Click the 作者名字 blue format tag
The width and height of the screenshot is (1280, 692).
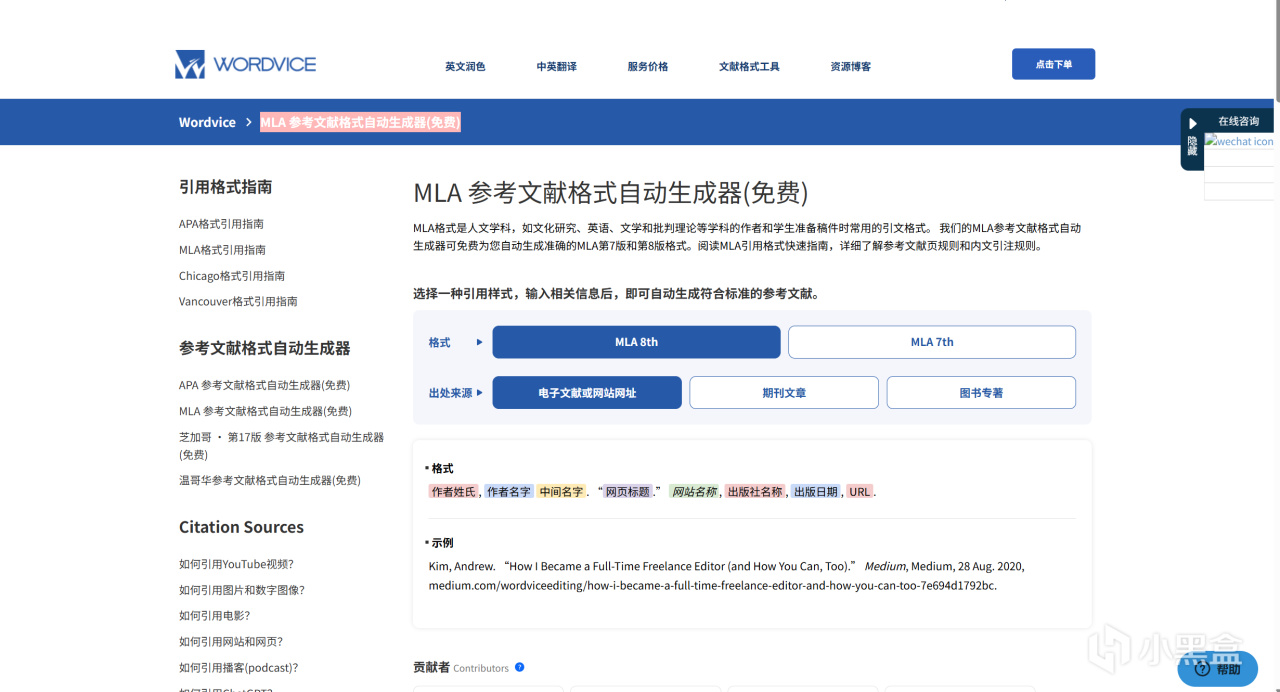pos(508,492)
